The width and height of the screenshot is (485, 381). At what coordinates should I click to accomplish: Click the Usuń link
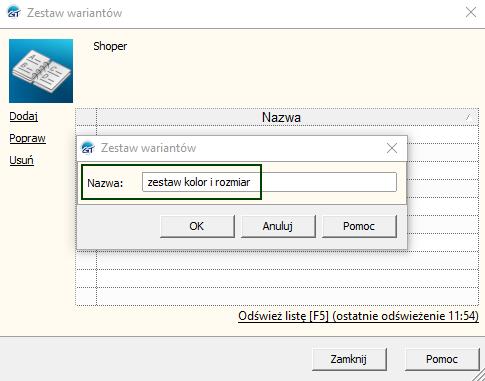[21, 160]
